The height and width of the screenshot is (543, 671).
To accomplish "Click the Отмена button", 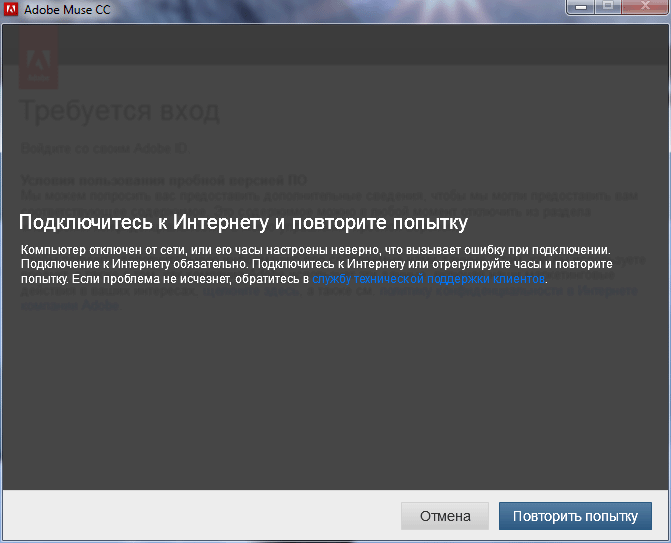I will pyautogui.click(x=445, y=516).
